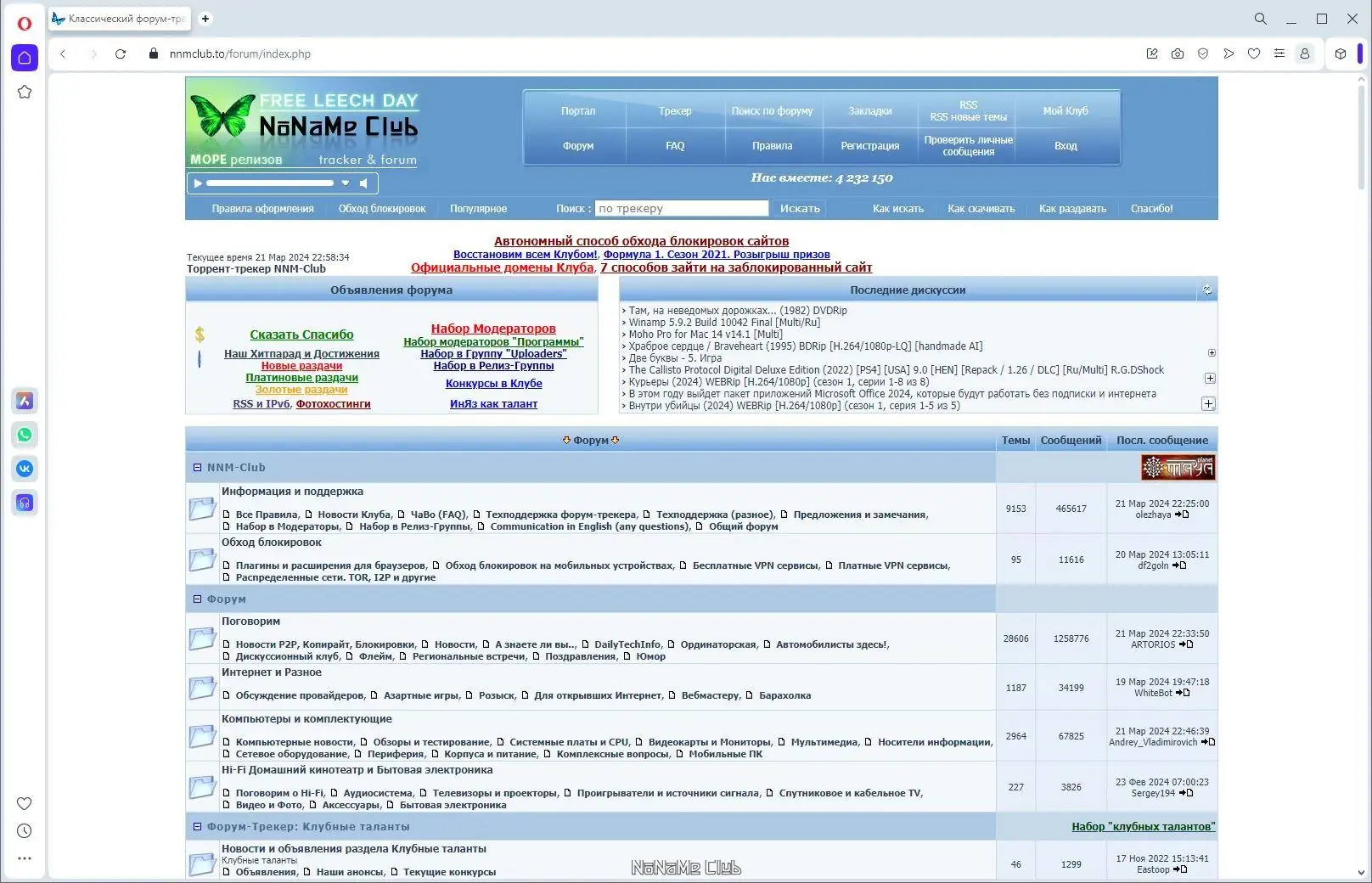Screen dimensions: 1372x883
Task: Open the Сказать Спасибо link
Action: (301, 335)
